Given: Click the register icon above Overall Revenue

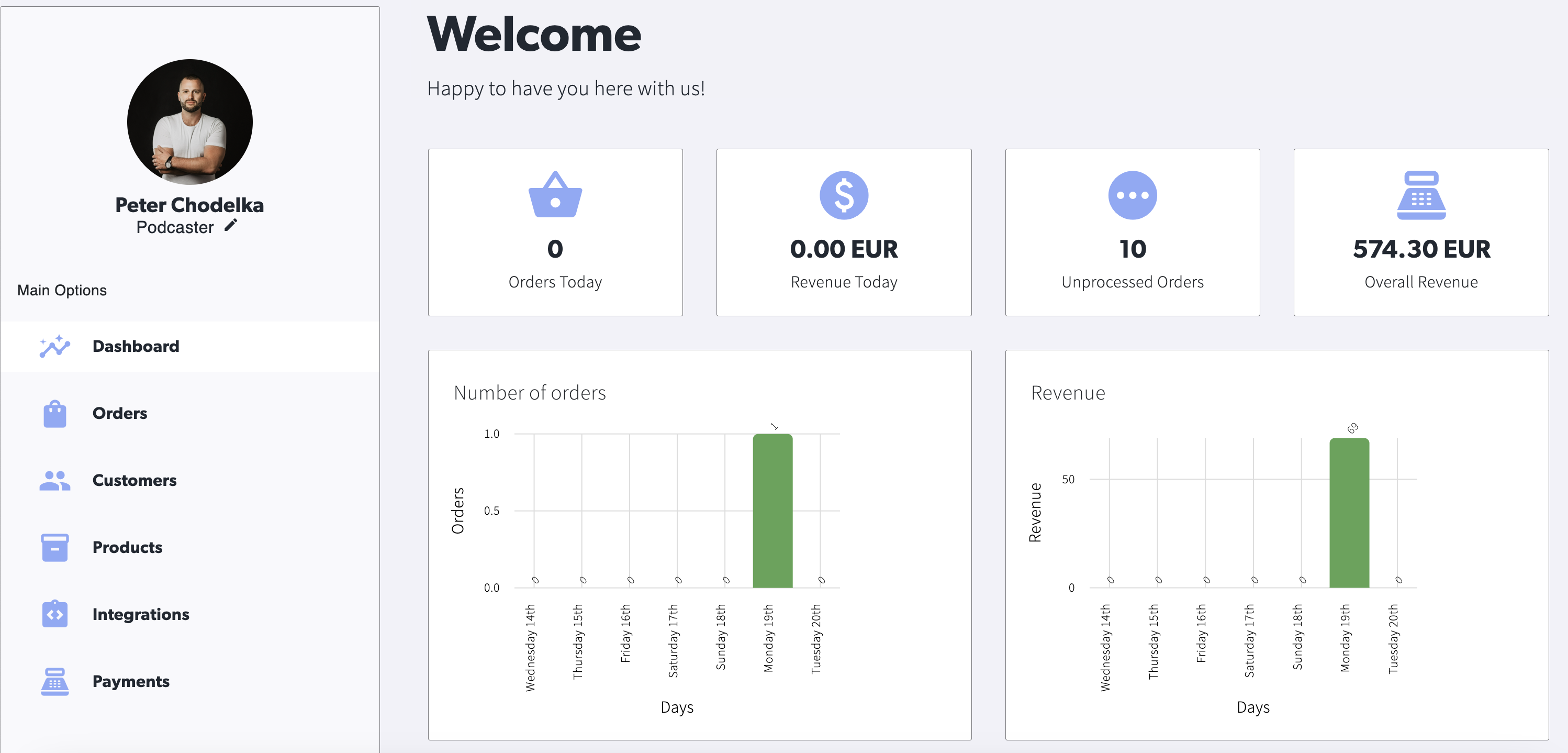Looking at the screenshot, I should (1421, 195).
